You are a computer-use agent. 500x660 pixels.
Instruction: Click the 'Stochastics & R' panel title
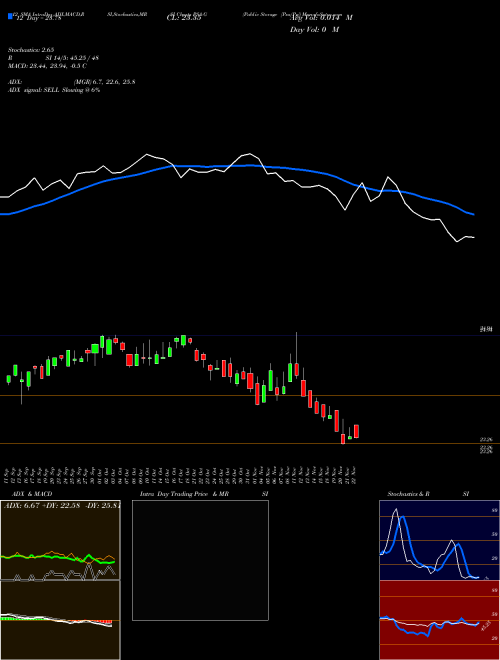coord(408,494)
